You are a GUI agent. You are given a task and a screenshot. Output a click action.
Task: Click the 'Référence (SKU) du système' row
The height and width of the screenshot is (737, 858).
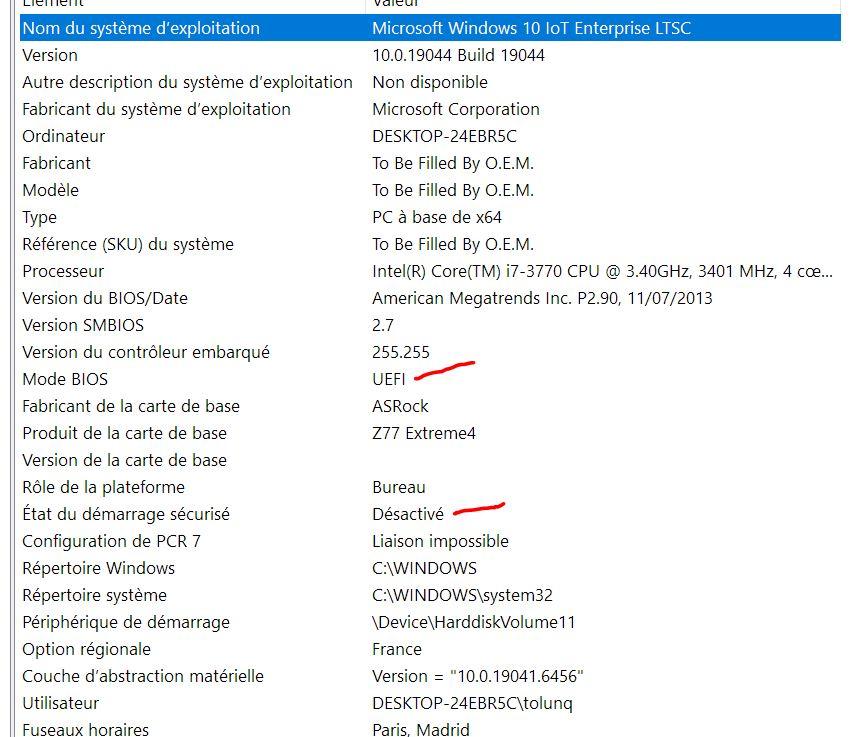[128, 244]
